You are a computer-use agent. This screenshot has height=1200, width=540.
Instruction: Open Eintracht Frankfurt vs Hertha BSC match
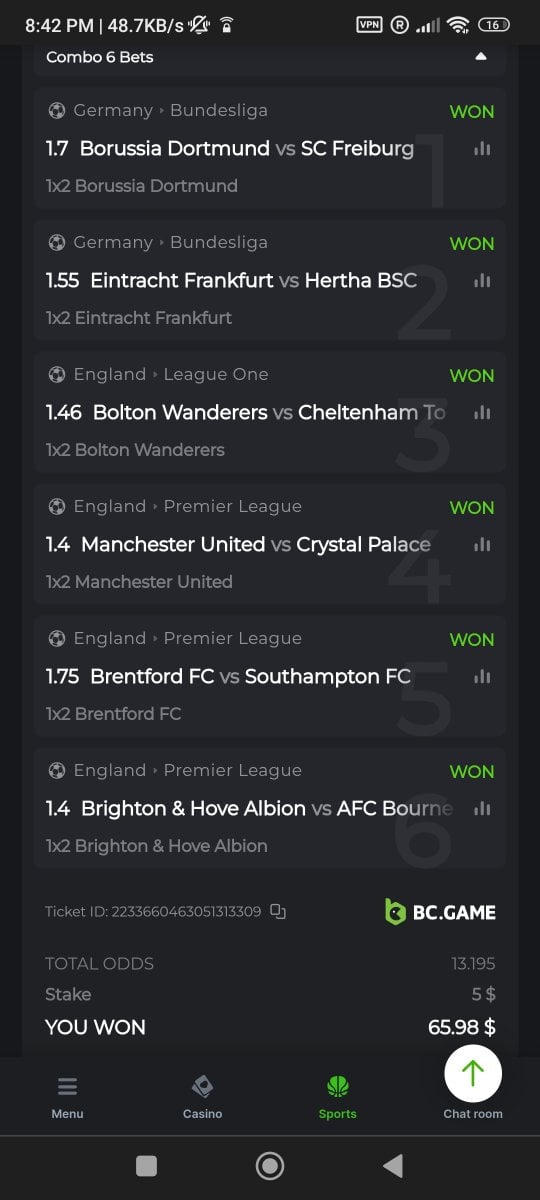click(x=253, y=280)
